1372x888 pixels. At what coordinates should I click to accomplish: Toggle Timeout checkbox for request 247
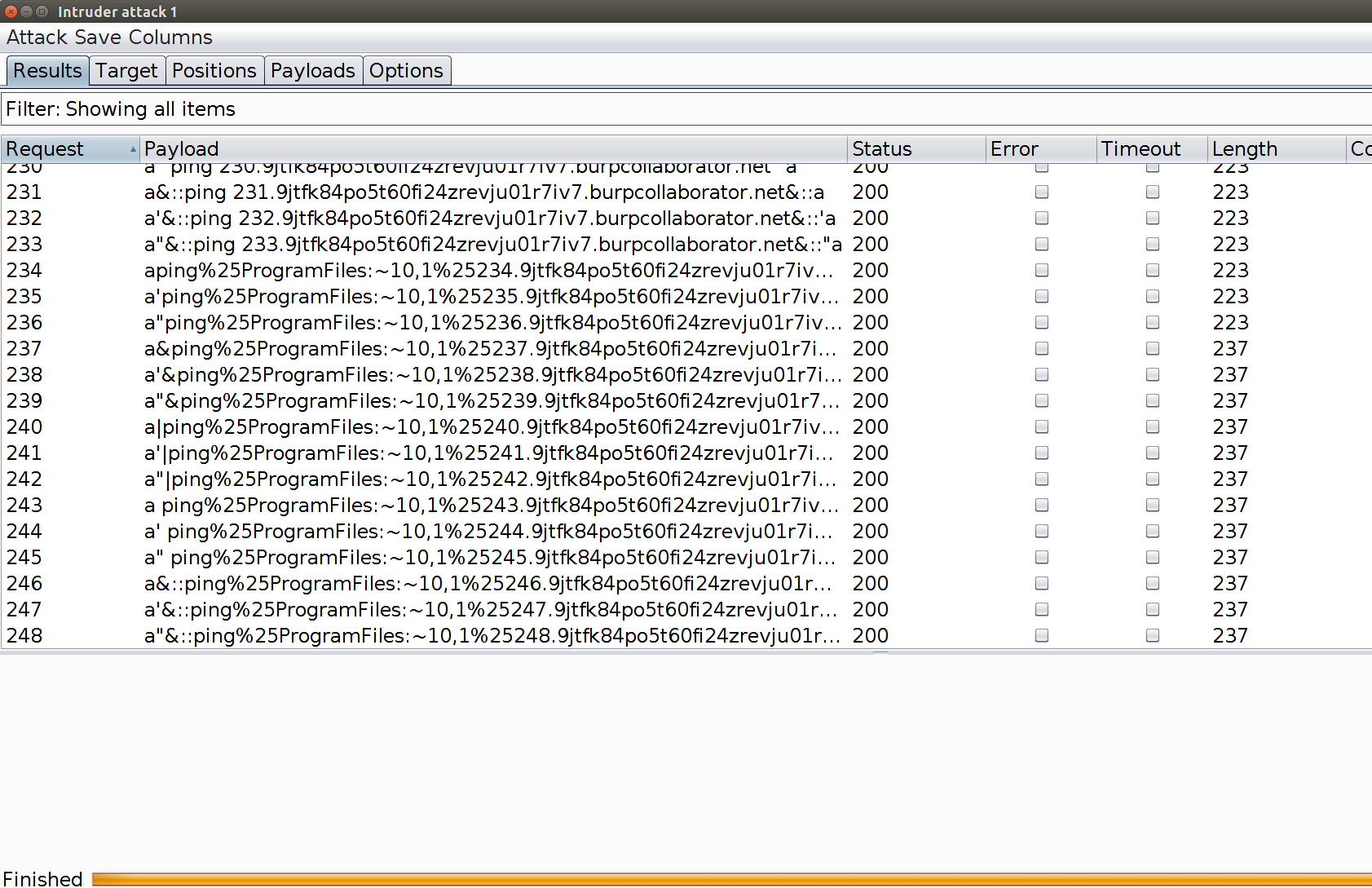(1153, 609)
